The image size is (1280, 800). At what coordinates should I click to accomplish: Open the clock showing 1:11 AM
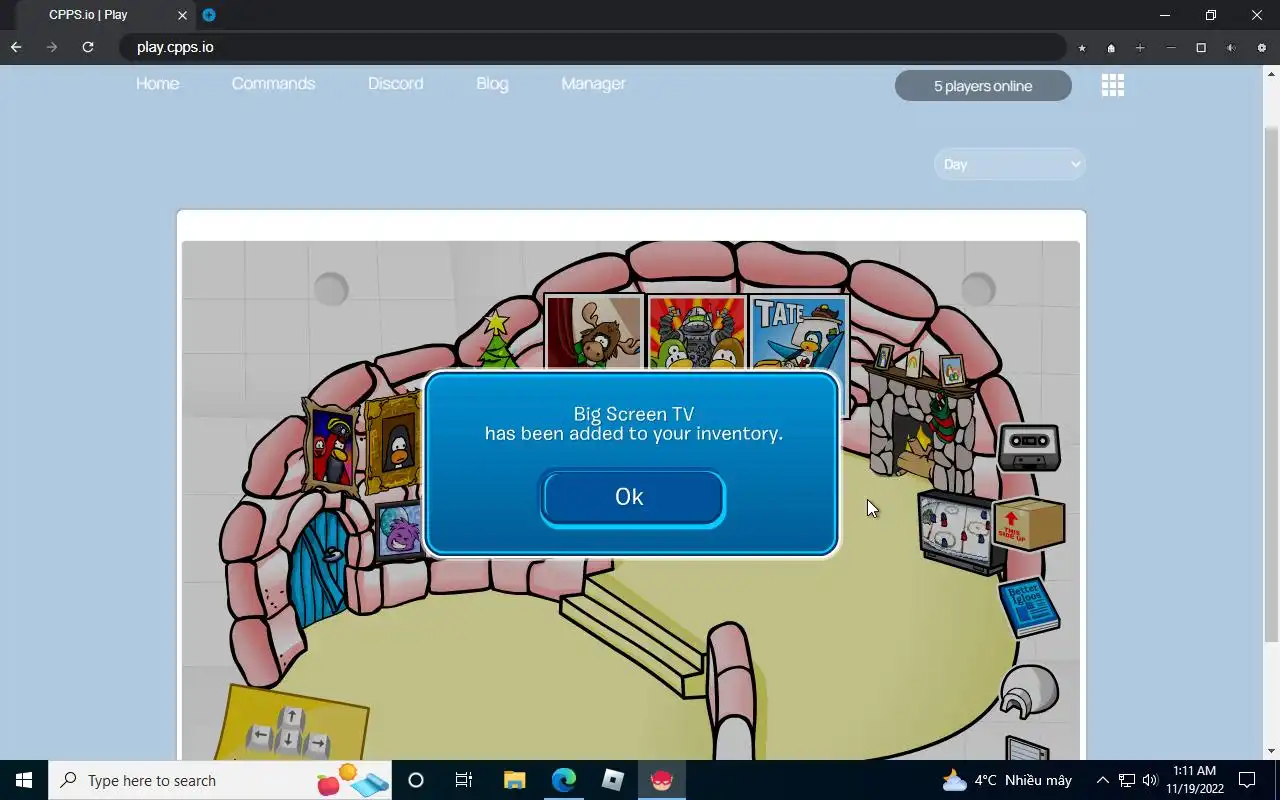1195,780
